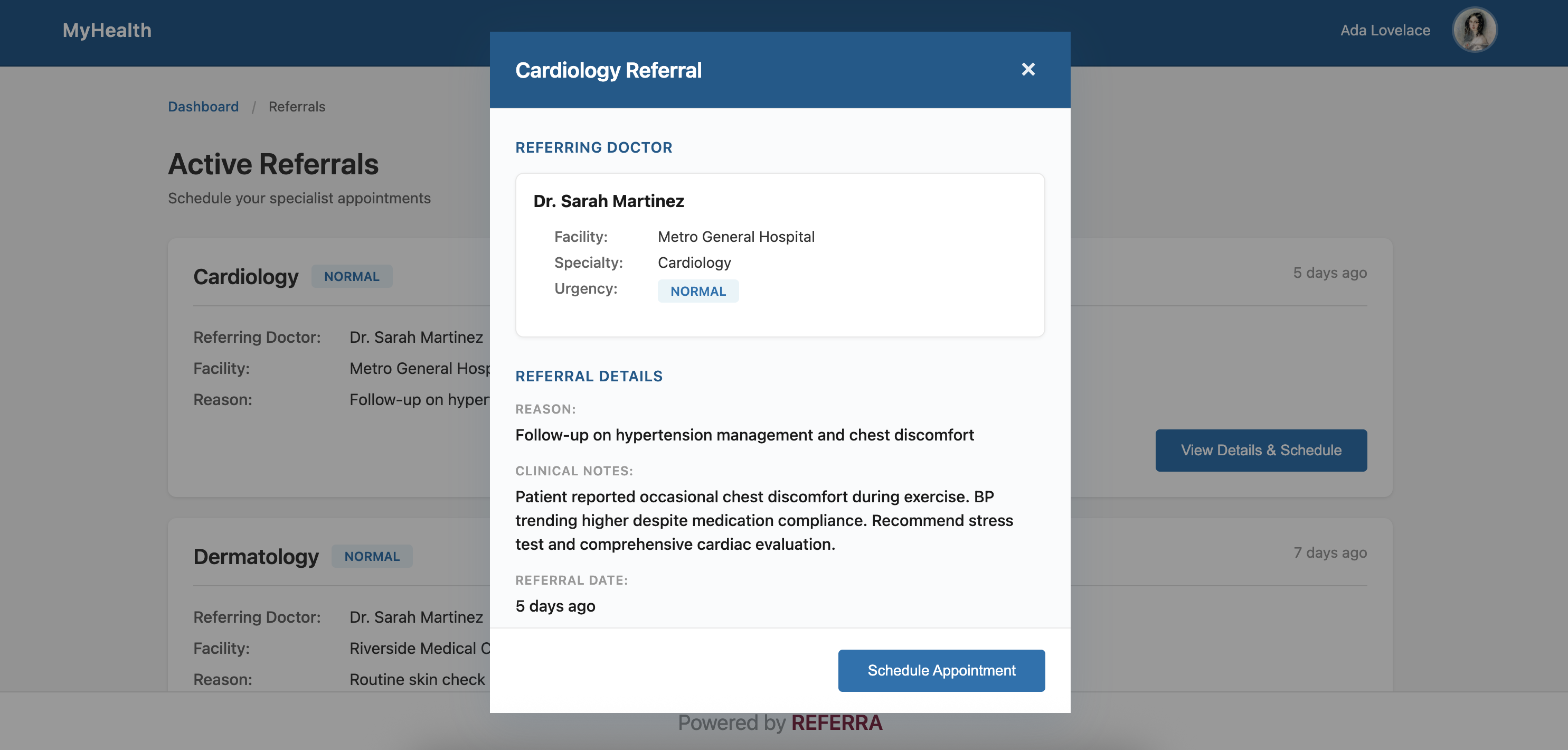
Task: Click the Dermatology referral heading
Action: pyautogui.click(x=256, y=556)
